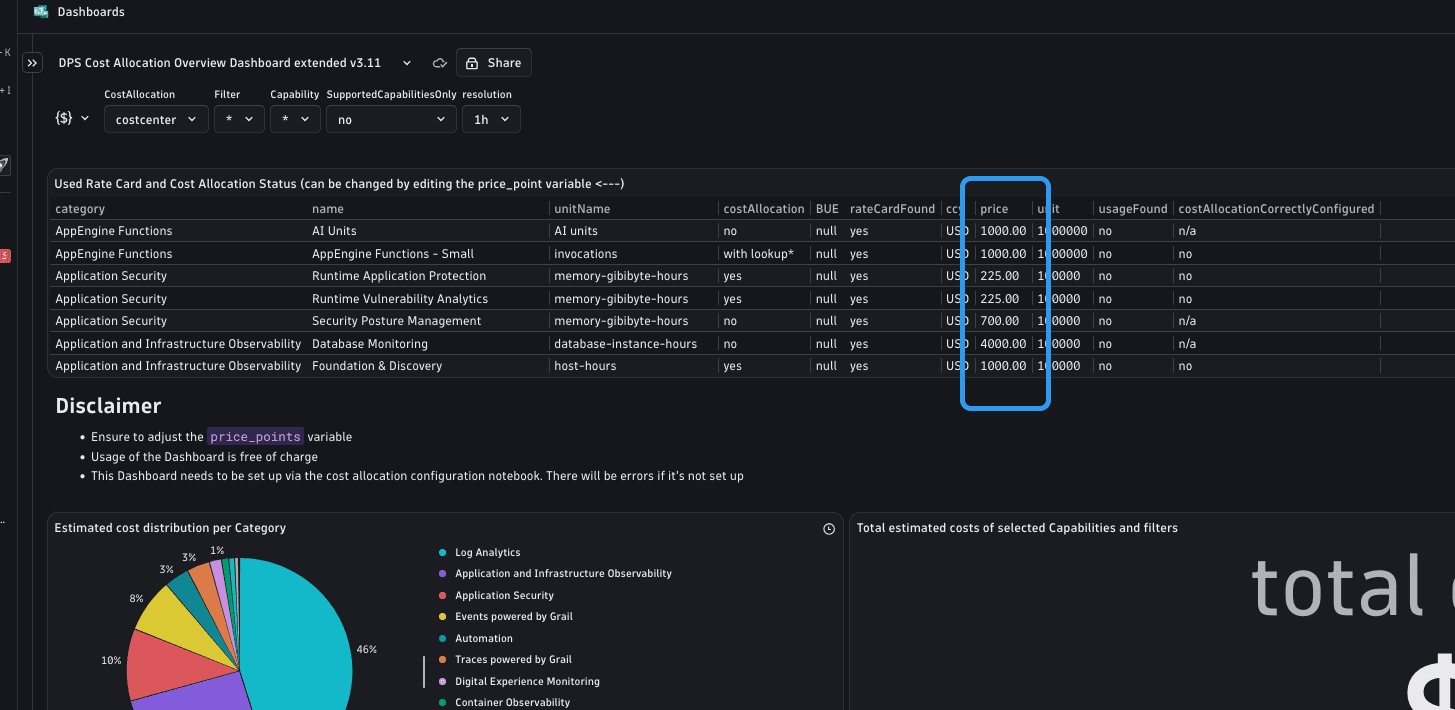Viewport: 1455px width, 710px height.
Task: Sort by the costAllocation column header
Action: pyautogui.click(x=764, y=209)
